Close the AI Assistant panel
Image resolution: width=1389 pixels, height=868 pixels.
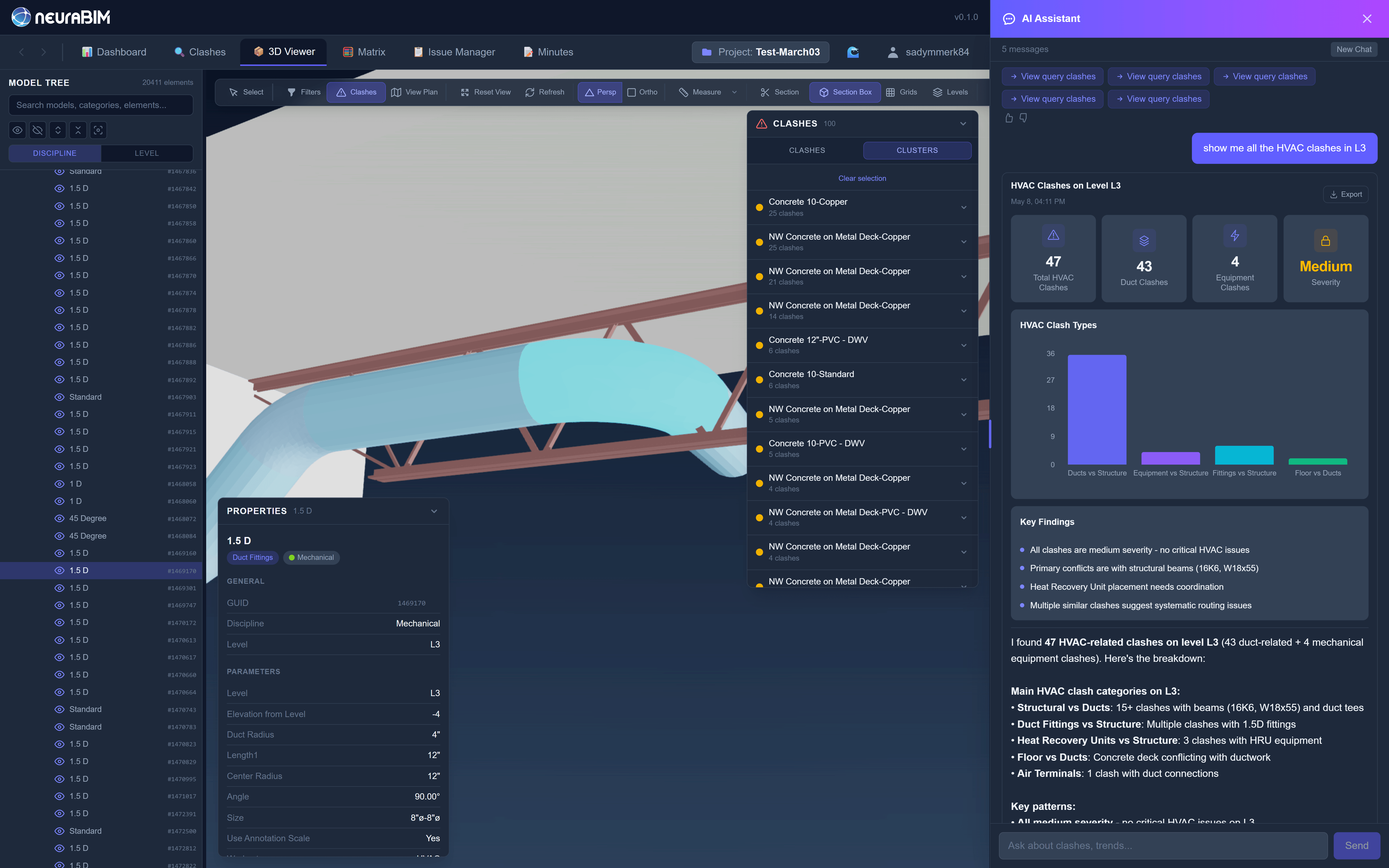pos(1367,19)
